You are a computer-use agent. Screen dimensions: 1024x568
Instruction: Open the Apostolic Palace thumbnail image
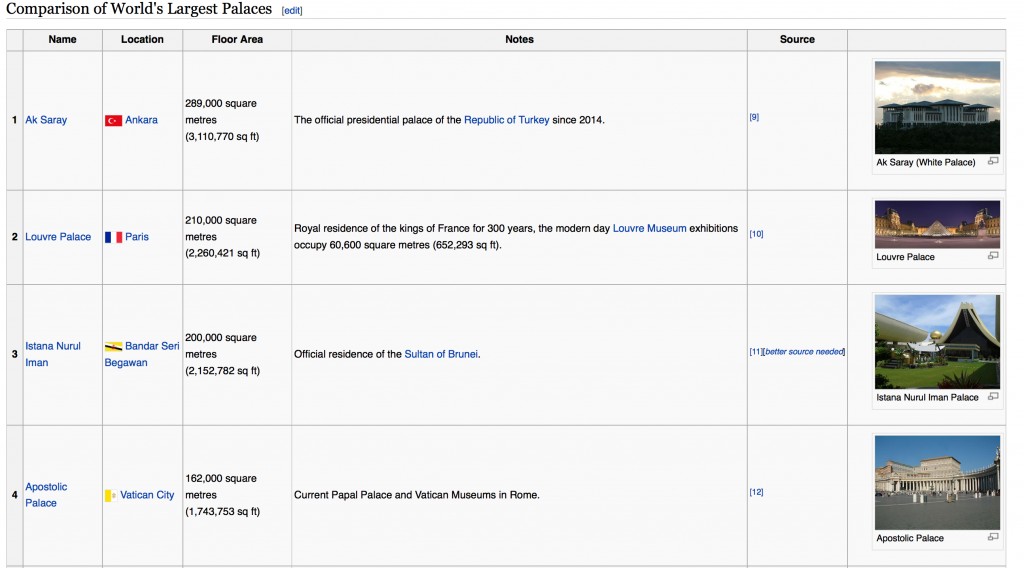tap(937, 482)
